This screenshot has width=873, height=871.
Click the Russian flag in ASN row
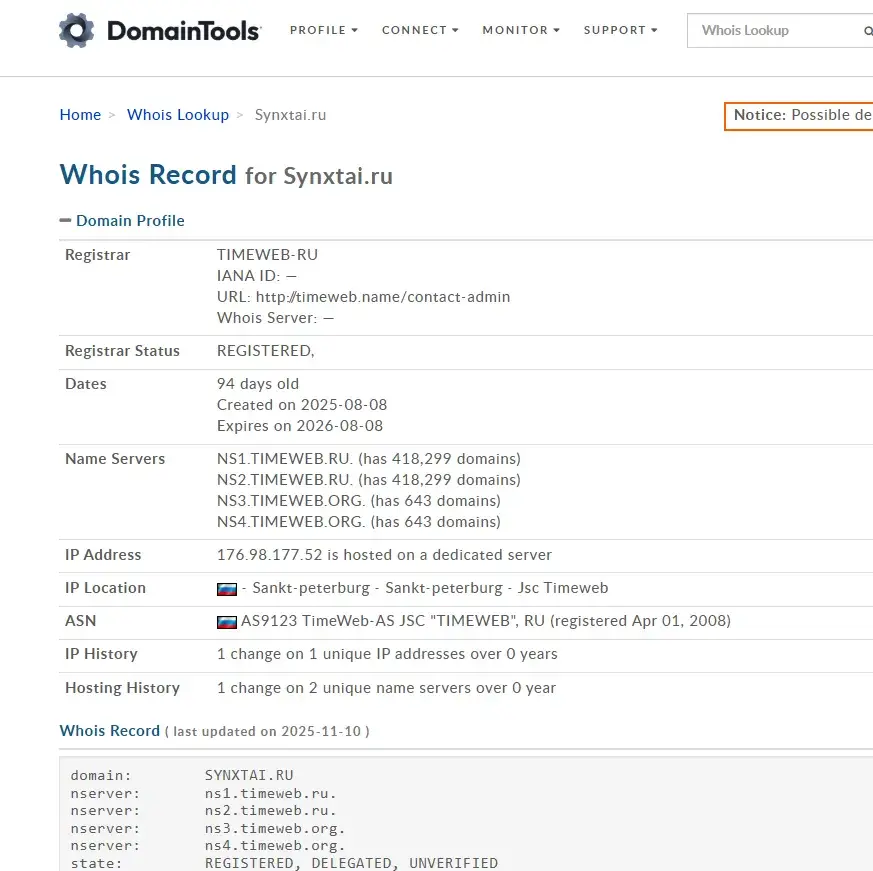(x=227, y=622)
